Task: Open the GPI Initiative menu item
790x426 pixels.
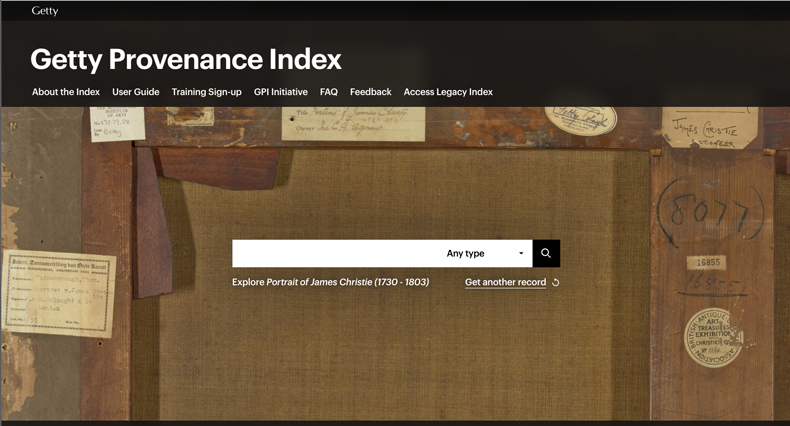Action: point(281,92)
